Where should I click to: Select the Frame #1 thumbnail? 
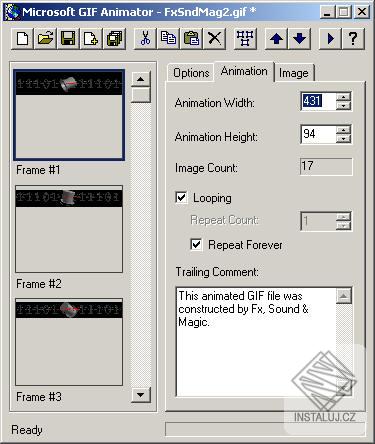(x=69, y=115)
